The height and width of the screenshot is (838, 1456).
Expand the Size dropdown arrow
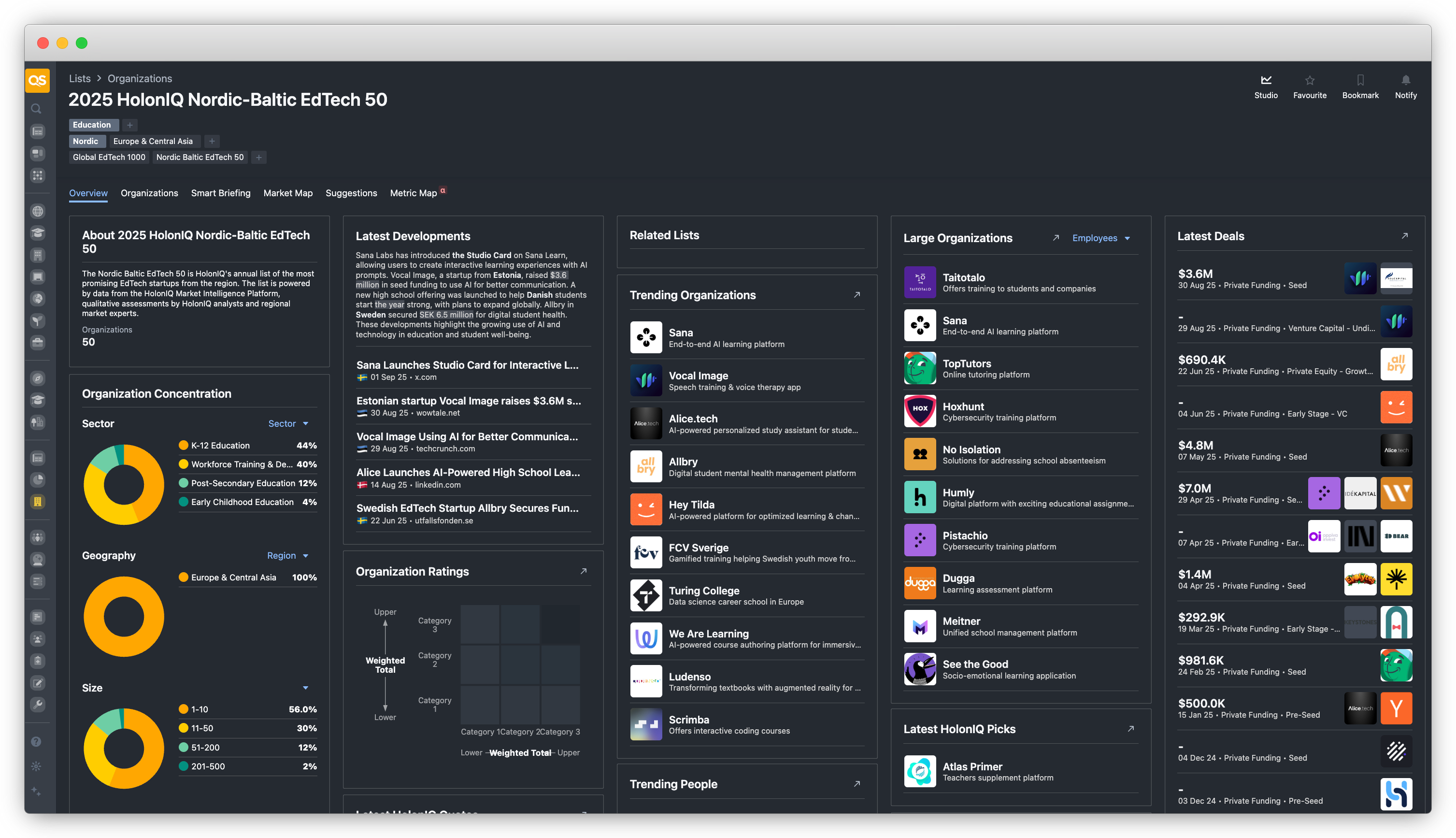[305, 688]
